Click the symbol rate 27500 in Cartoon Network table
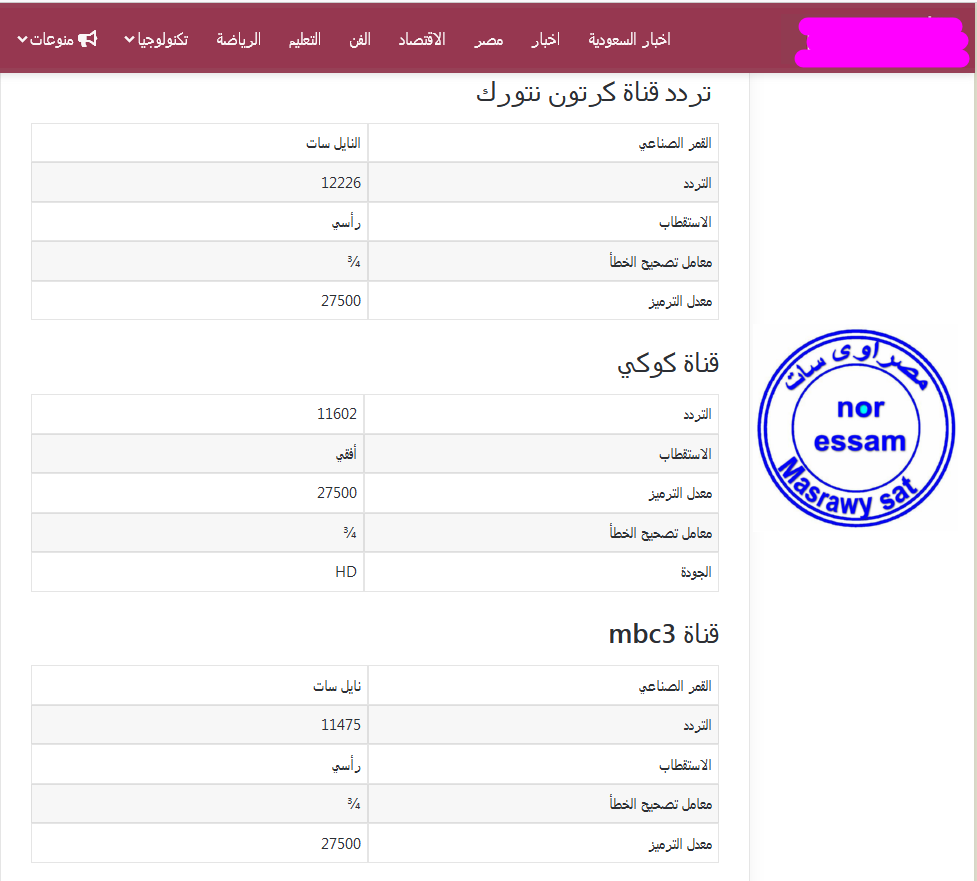The width and height of the screenshot is (977, 881). 341,301
